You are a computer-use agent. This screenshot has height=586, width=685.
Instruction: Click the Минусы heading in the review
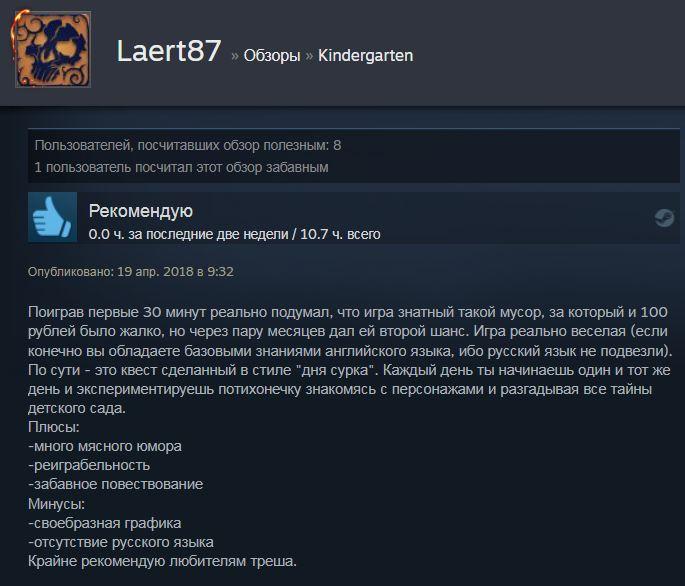click(56, 504)
